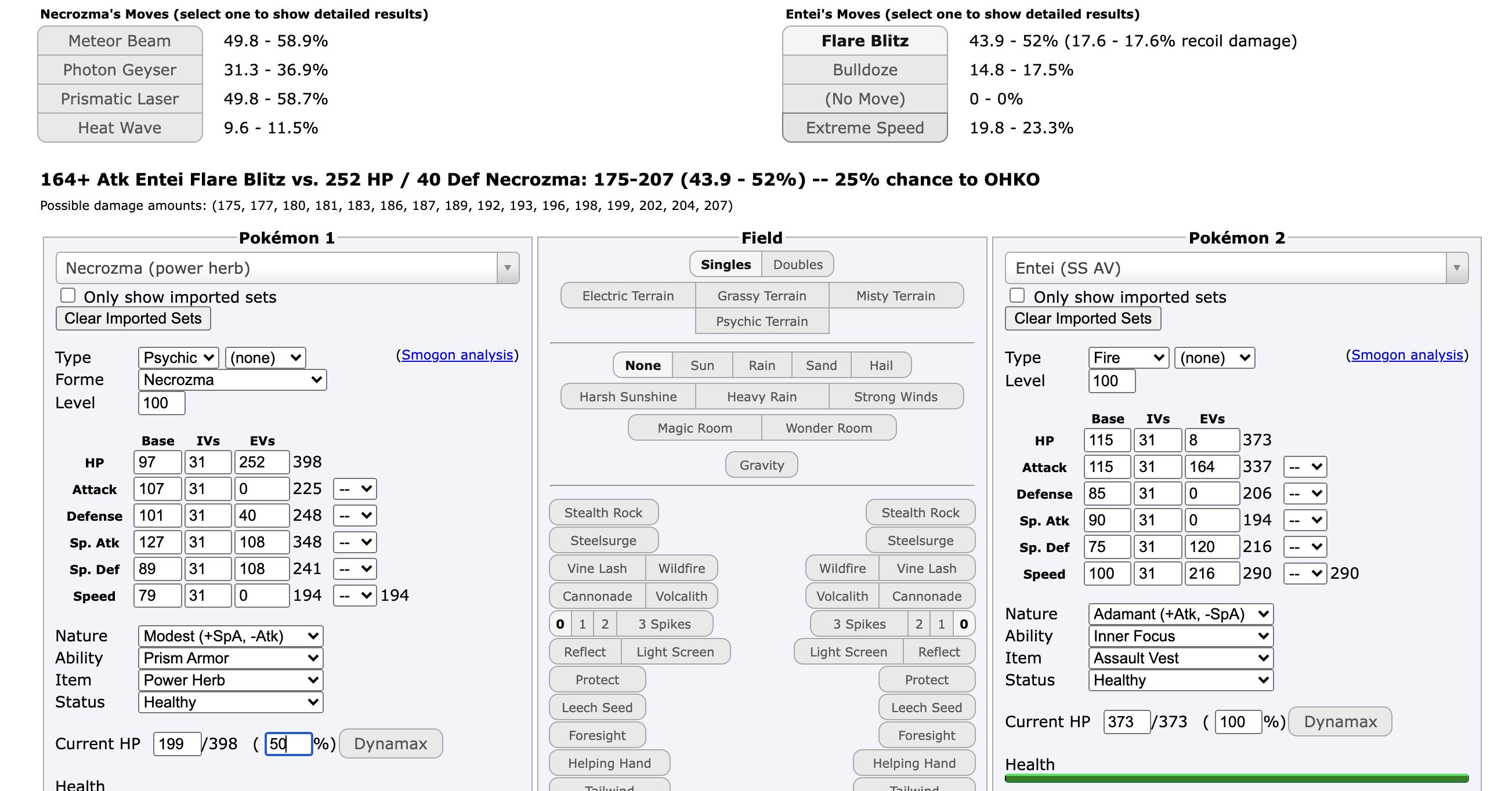Open Necrozma's Smogon analysis link
This screenshot has width=1512, height=791.
(x=457, y=355)
